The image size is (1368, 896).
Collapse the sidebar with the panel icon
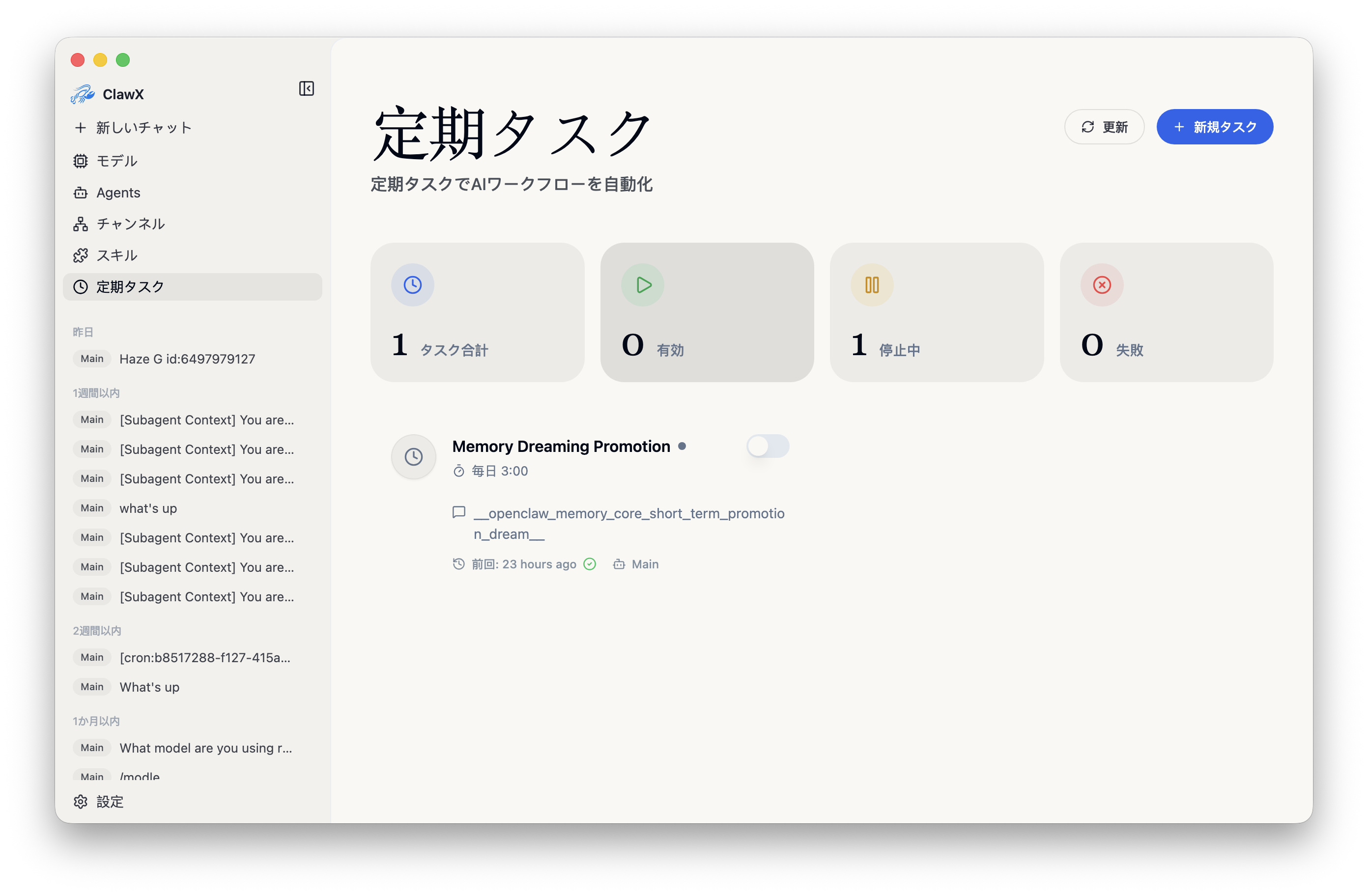306,88
